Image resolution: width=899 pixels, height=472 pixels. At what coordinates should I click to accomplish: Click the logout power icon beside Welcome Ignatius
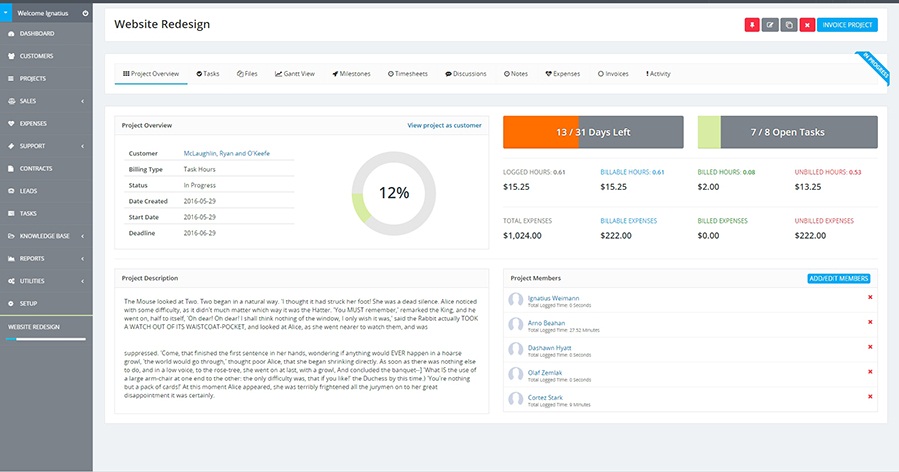(85, 13)
